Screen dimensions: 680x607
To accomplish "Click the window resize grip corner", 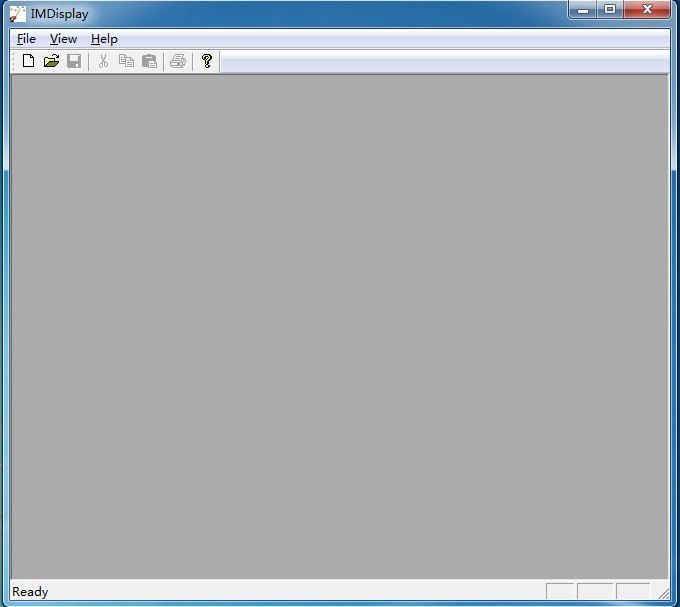I will click(663, 593).
